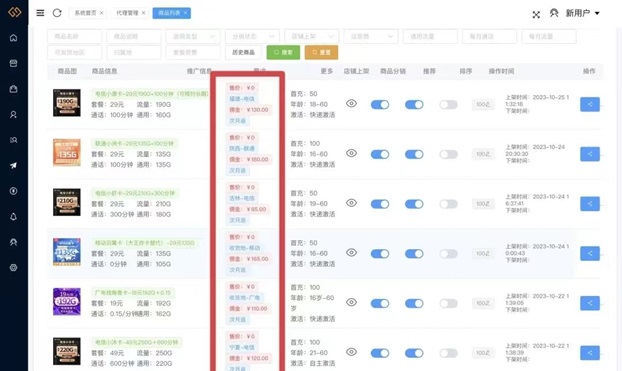622x371 pixels.
Task: Open the user profile icon in the sidebar
Action: 13,114
